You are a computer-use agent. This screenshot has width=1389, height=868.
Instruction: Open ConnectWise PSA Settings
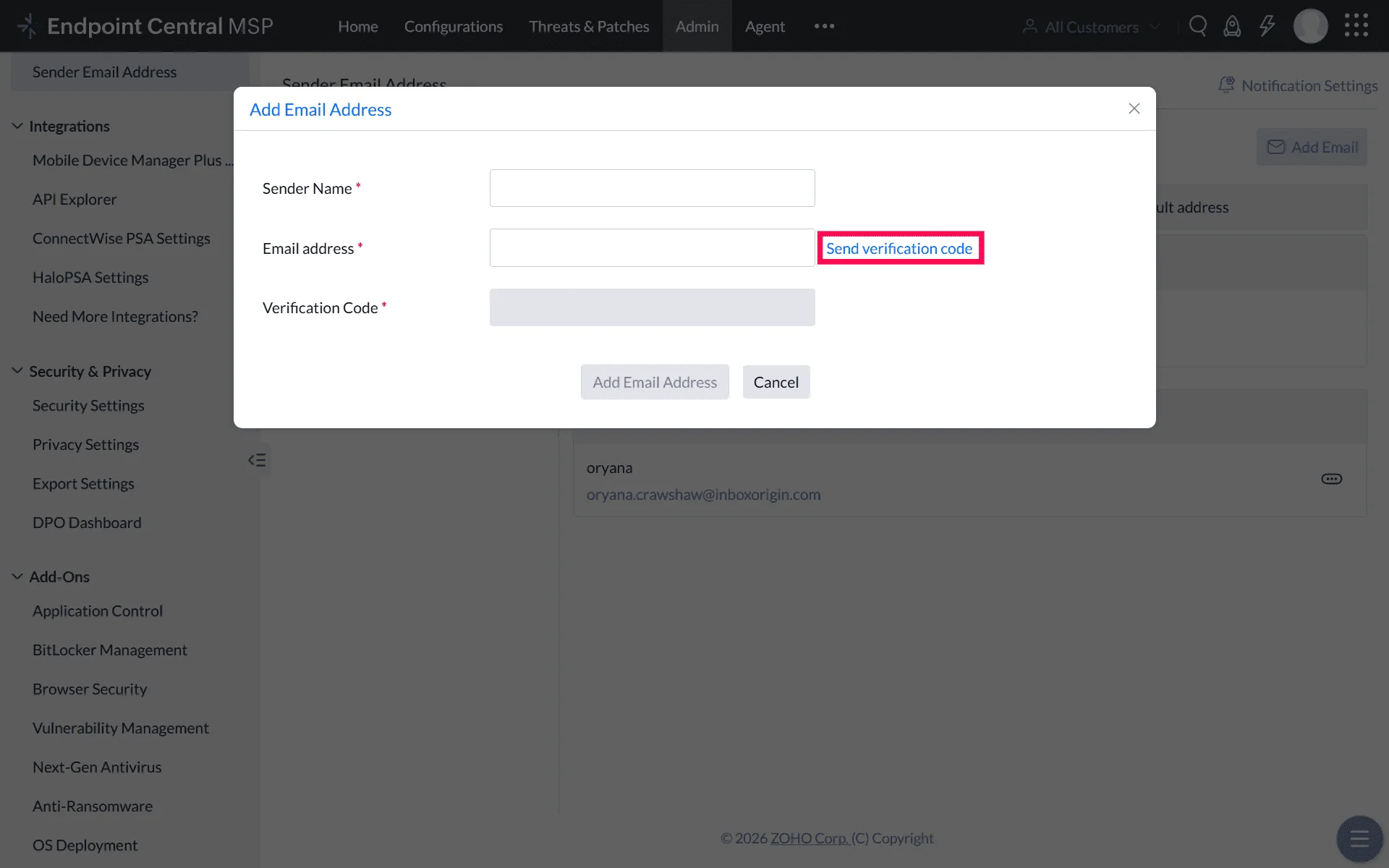pyautogui.click(x=122, y=239)
